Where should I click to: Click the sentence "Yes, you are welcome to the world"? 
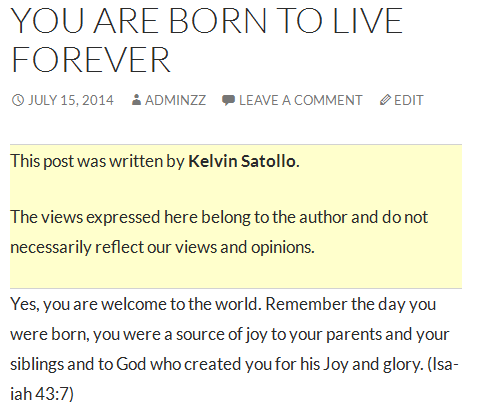coord(136,304)
